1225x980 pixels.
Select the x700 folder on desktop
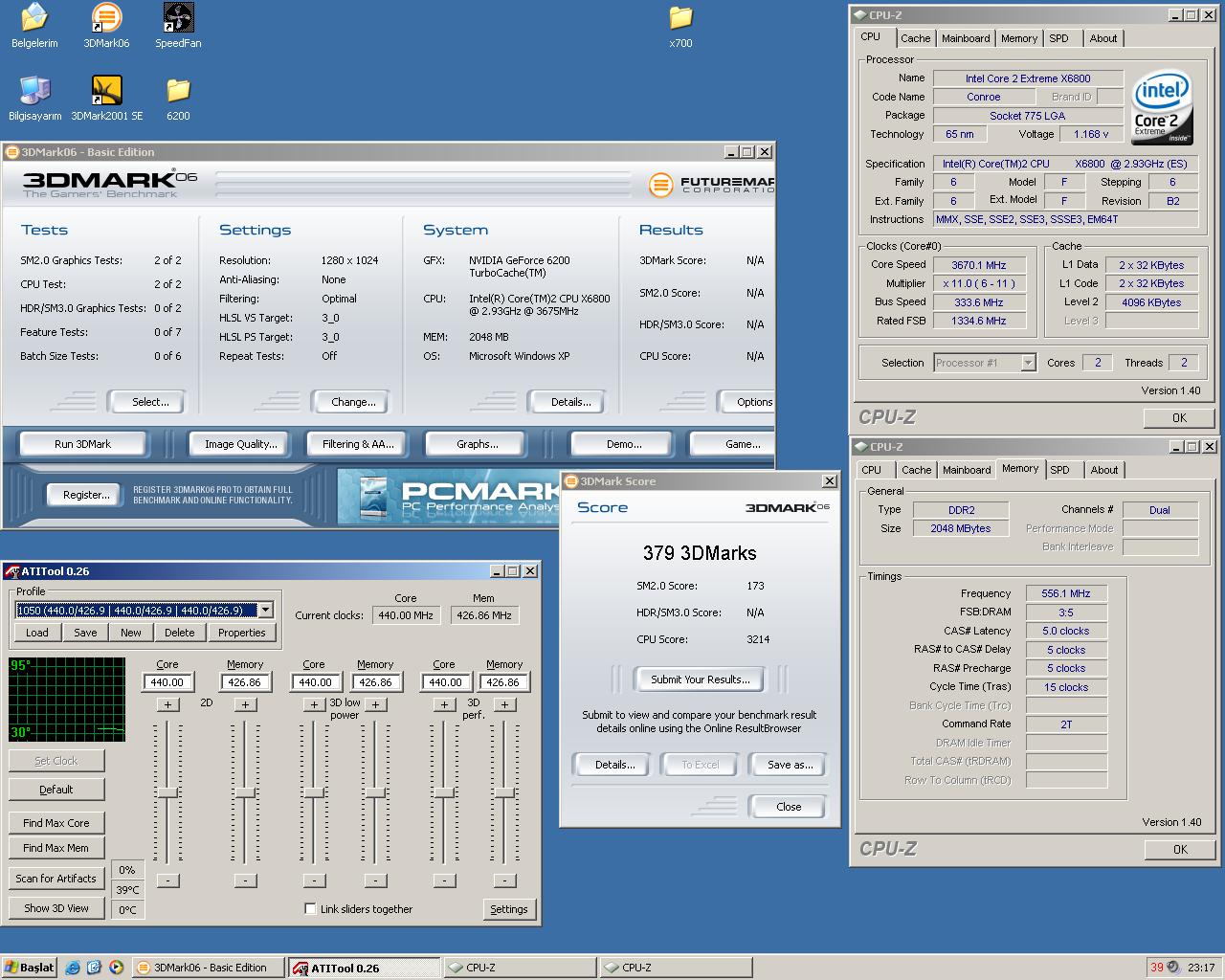click(x=680, y=26)
